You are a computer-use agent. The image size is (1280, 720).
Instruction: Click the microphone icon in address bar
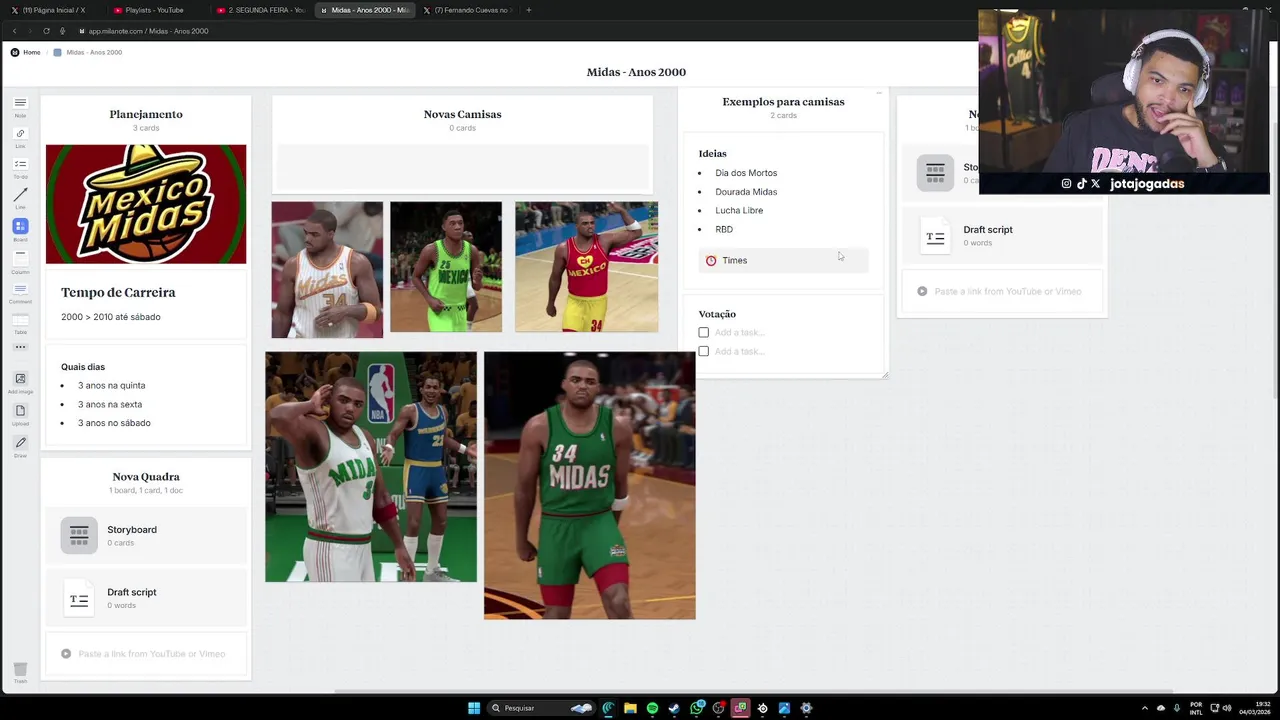tap(62, 31)
